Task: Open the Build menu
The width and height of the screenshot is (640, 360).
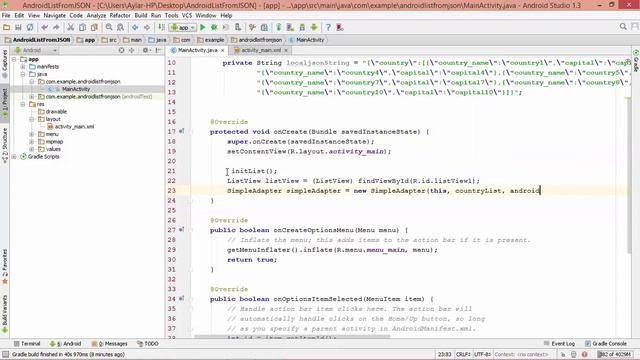Action: (141, 16)
